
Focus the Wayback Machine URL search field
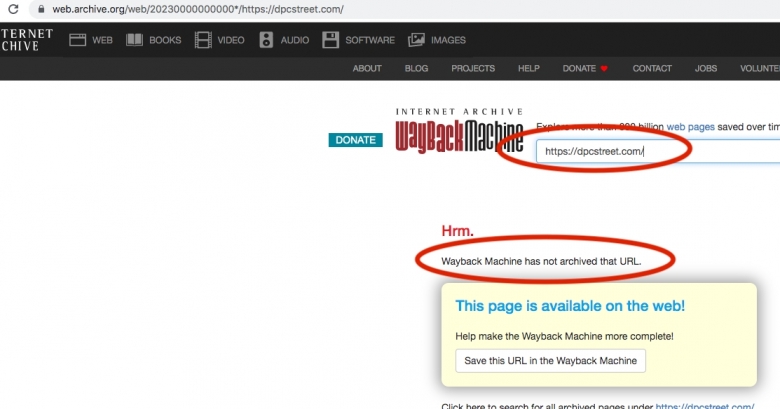point(658,151)
